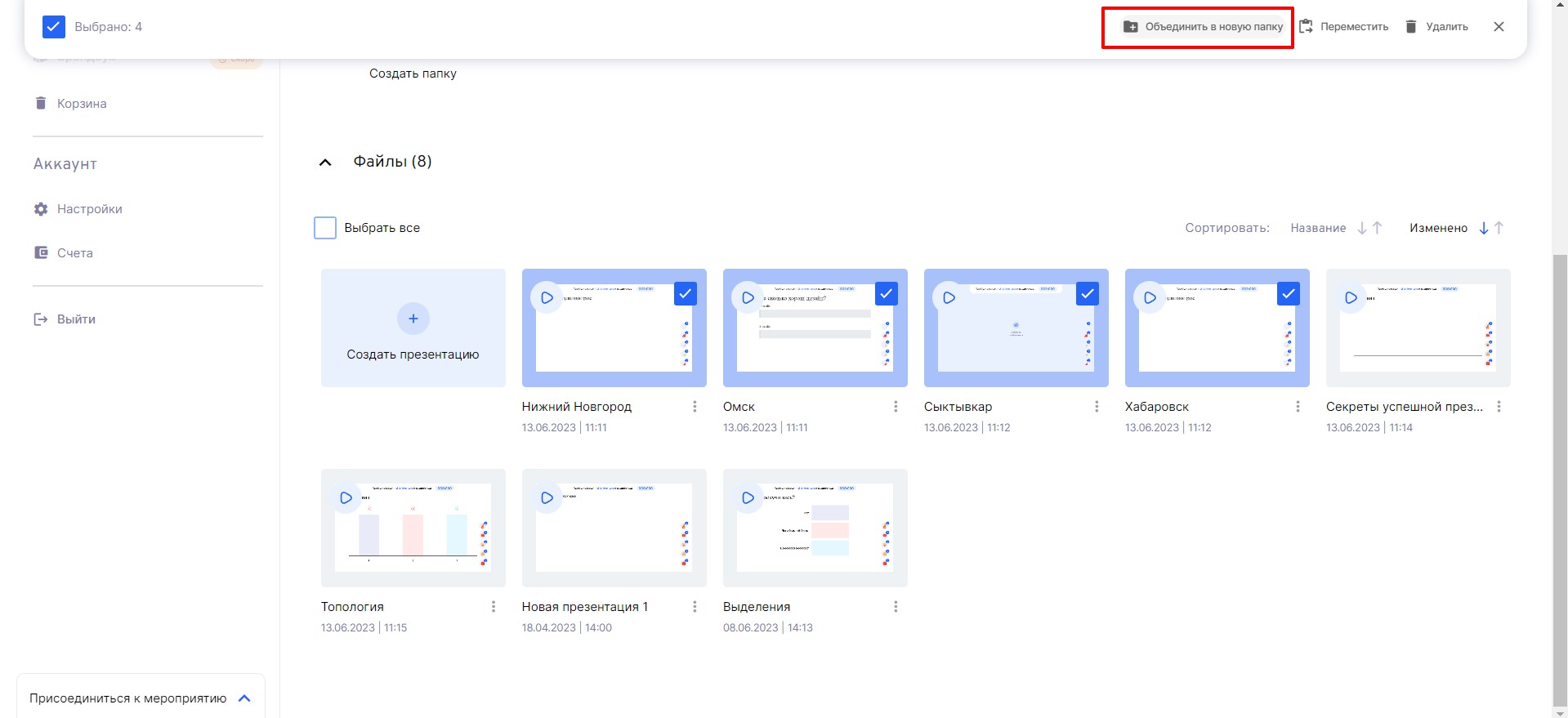1568x718 pixels.
Task: Sort by Название ascending arrow
Action: pyautogui.click(x=1378, y=228)
